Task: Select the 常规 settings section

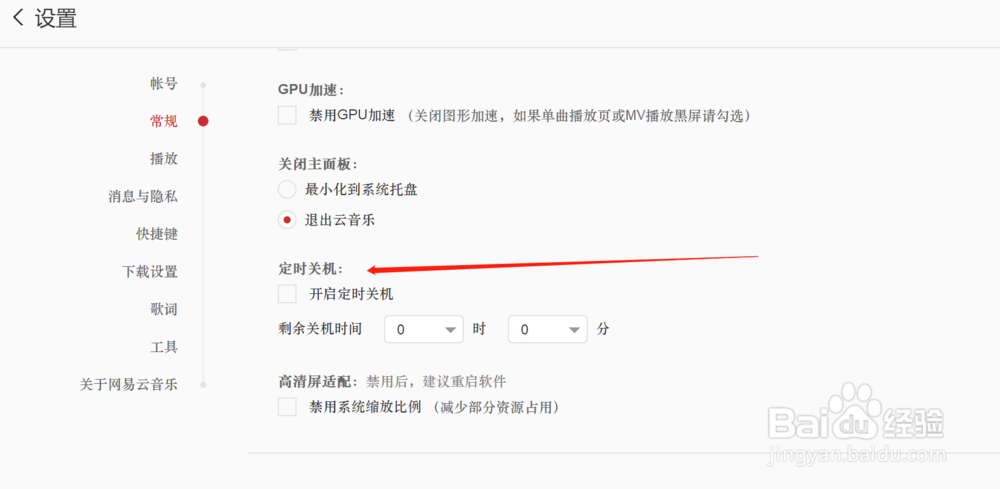Action: (x=164, y=121)
